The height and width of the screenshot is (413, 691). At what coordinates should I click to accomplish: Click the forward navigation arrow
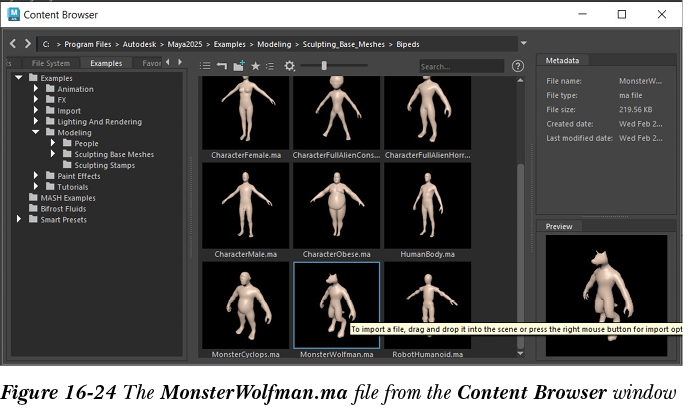pyautogui.click(x=27, y=43)
